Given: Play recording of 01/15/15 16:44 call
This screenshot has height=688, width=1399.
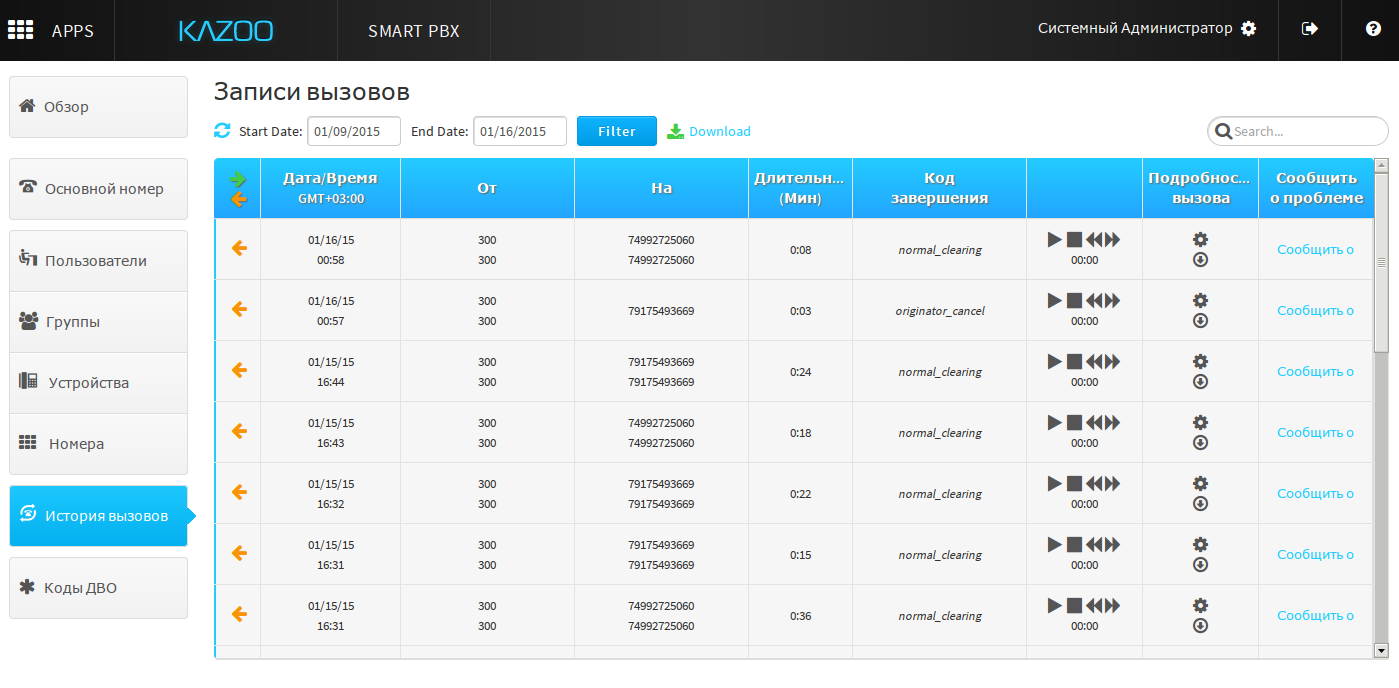Looking at the screenshot, I should pyautogui.click(x=1054, y=362).
